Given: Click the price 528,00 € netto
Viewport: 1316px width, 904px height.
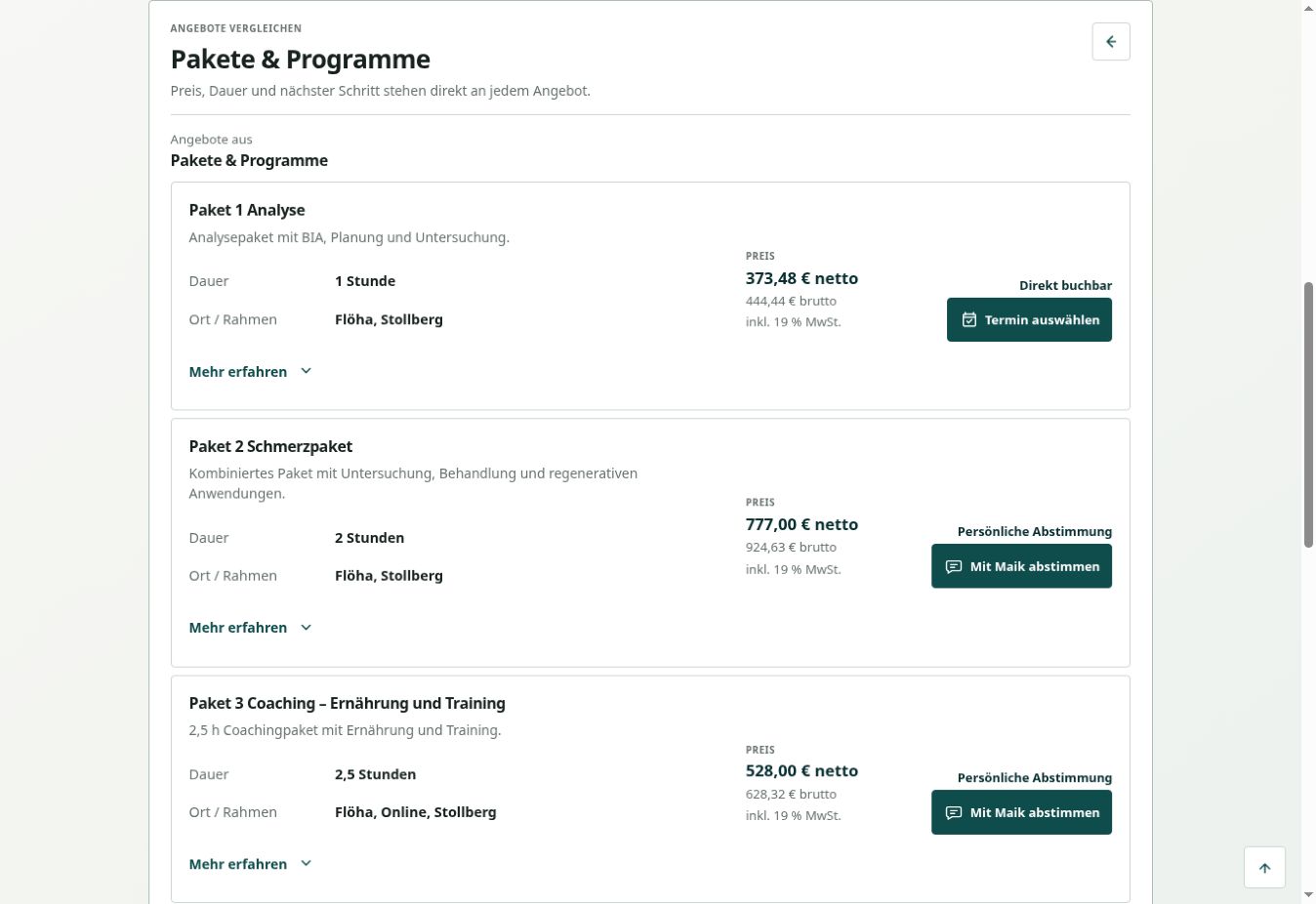Looking at the screenshot, I should click(802, 770).
